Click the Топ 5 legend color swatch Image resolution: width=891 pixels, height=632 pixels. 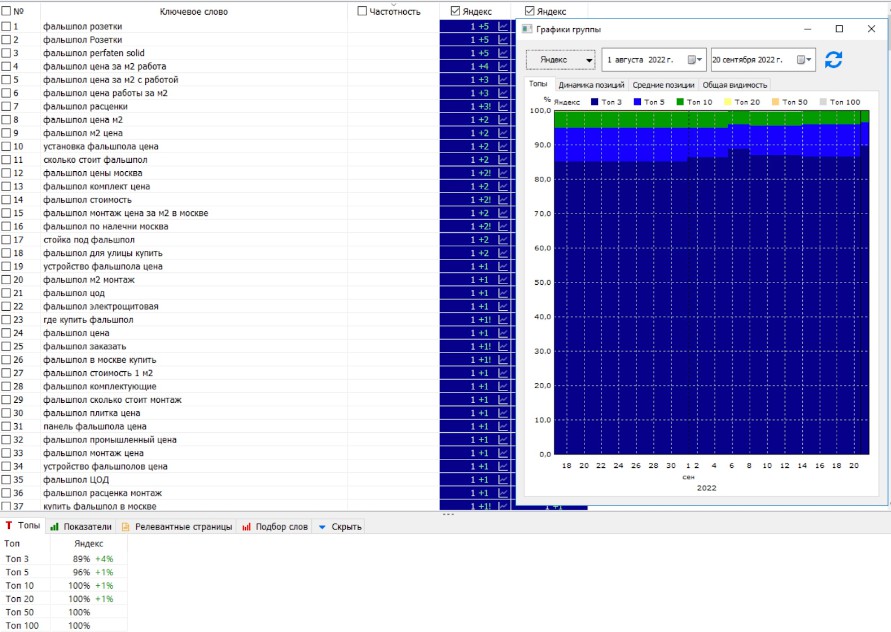click(x=637, y=102)
